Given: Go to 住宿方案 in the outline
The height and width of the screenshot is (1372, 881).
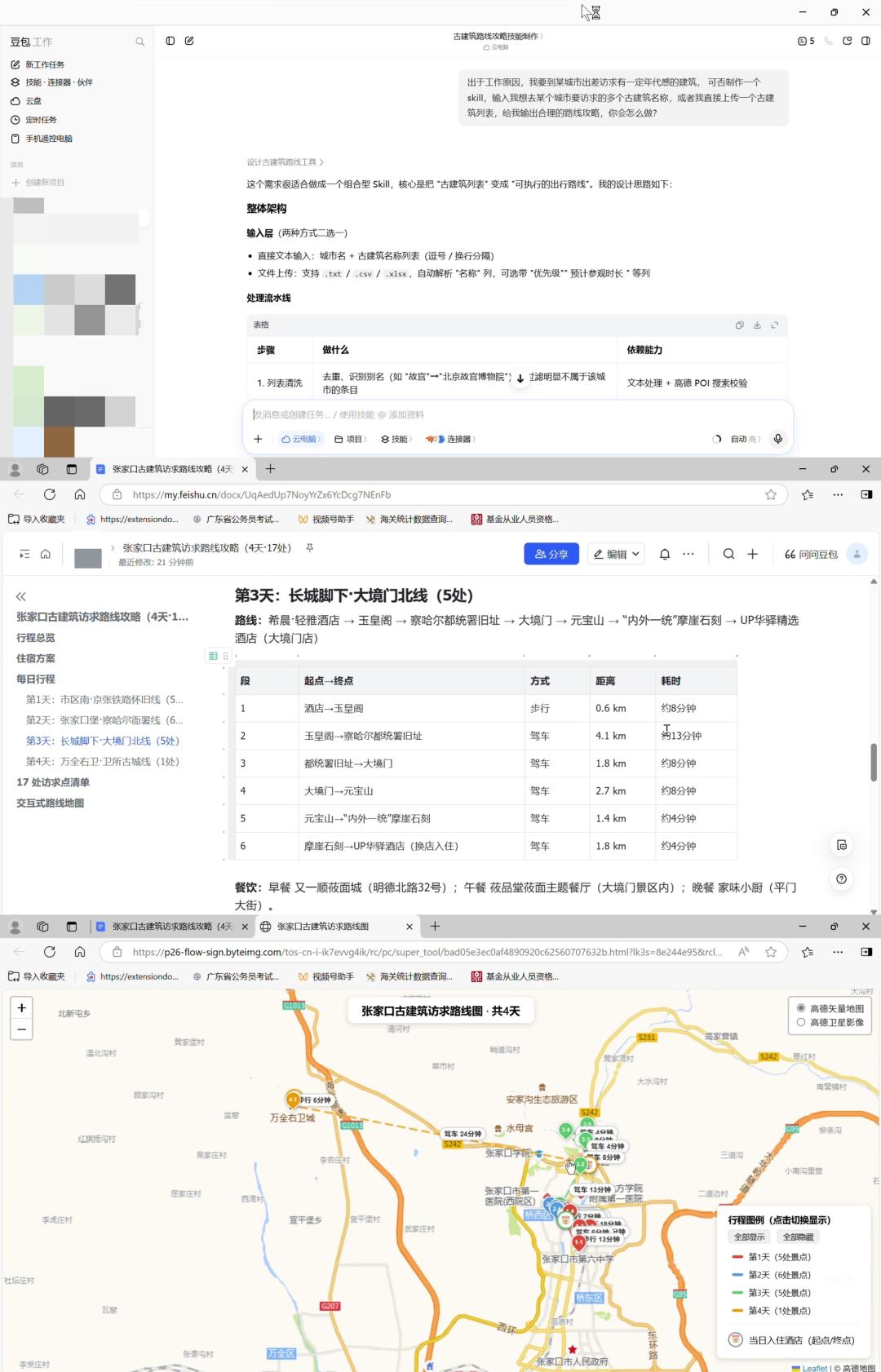Looking at the screenshot, I should [x=36, y=658].
